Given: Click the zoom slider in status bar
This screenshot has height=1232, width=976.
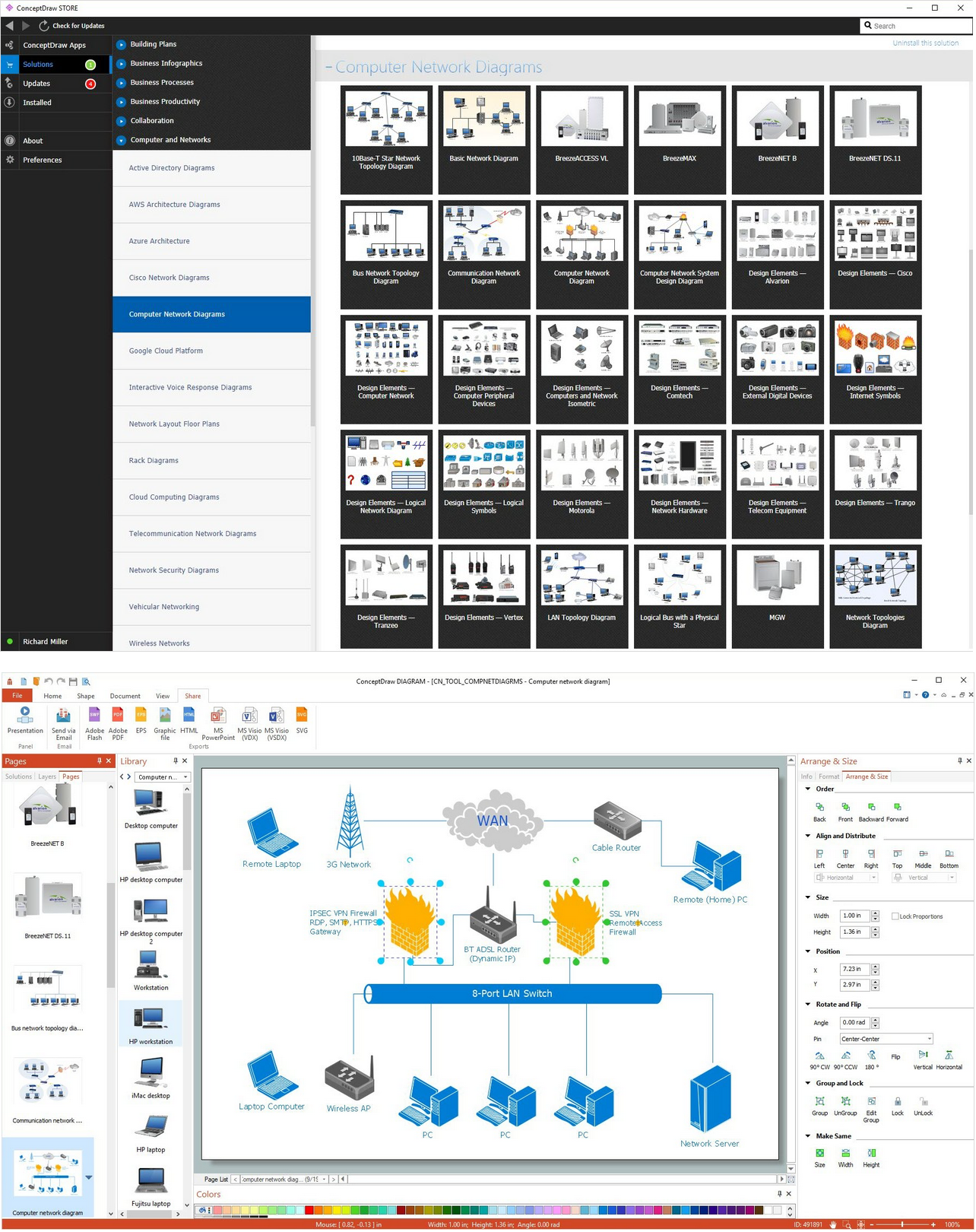Looking at the screenshot, I should 902,1225.
